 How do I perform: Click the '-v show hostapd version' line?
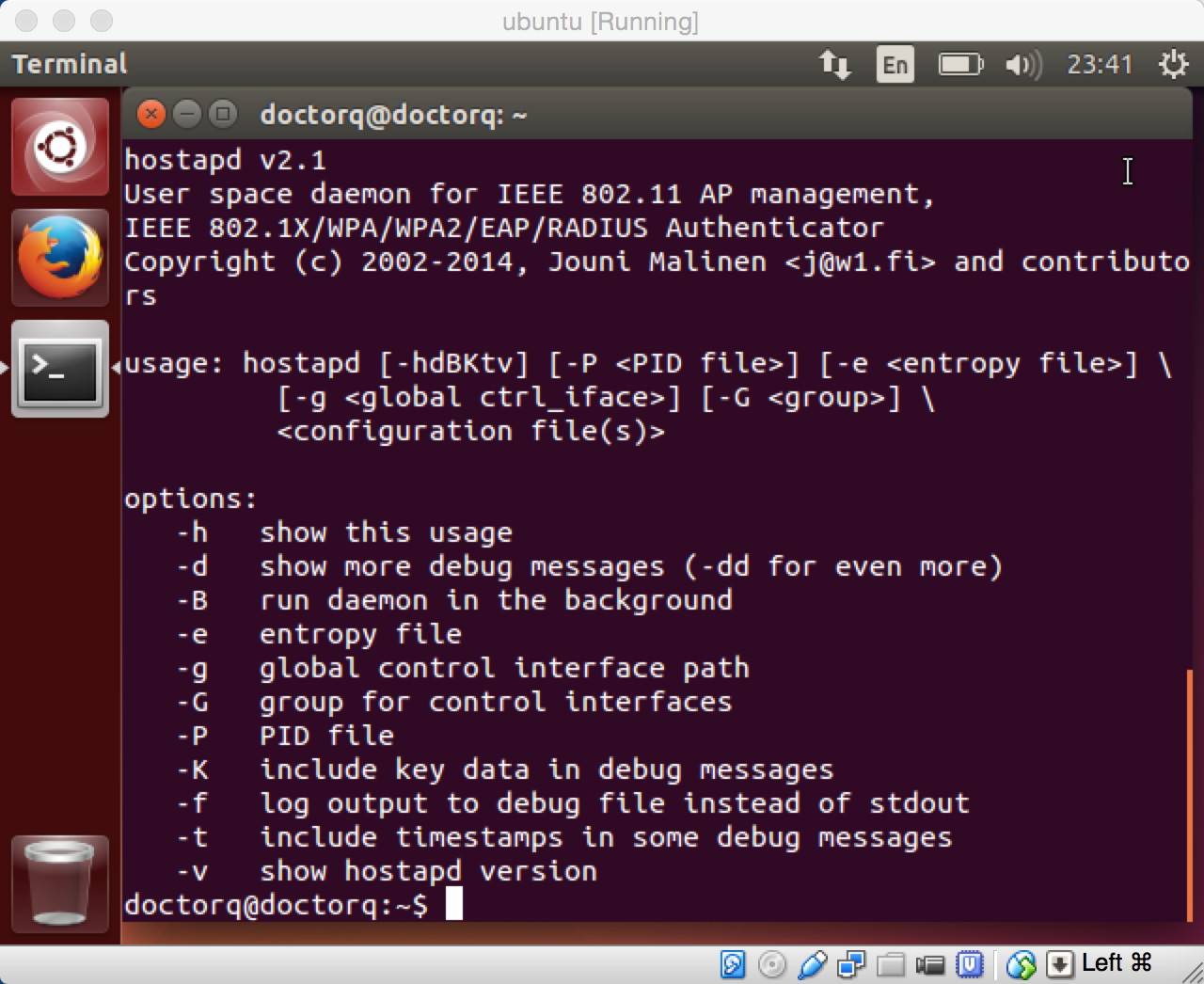tap(387, 871)
